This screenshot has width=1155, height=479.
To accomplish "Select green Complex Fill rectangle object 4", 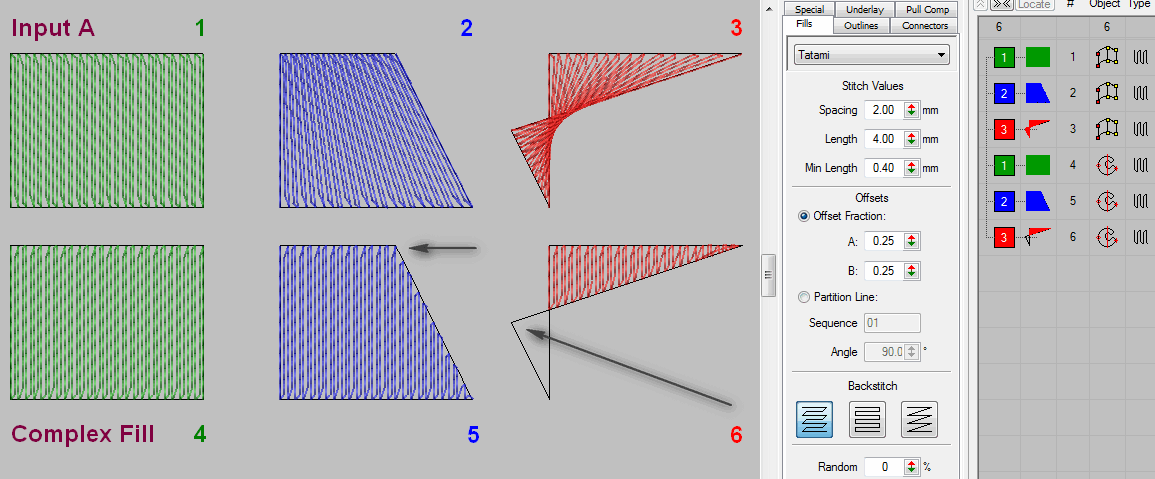I will (x=107, y=323).
